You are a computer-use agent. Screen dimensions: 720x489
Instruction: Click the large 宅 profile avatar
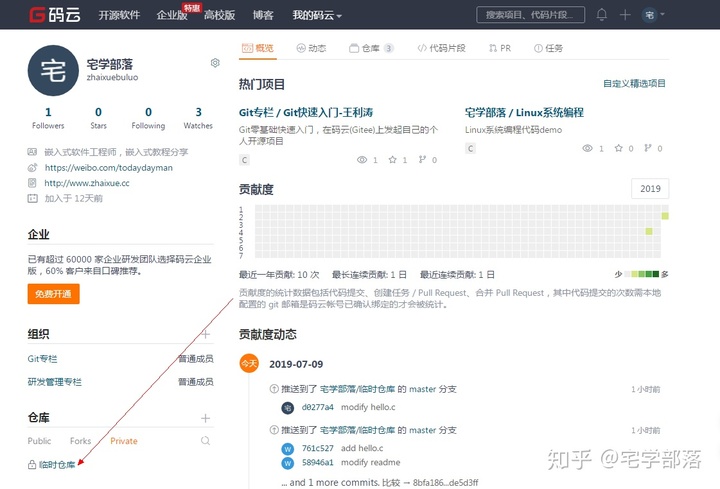[53, 70]
